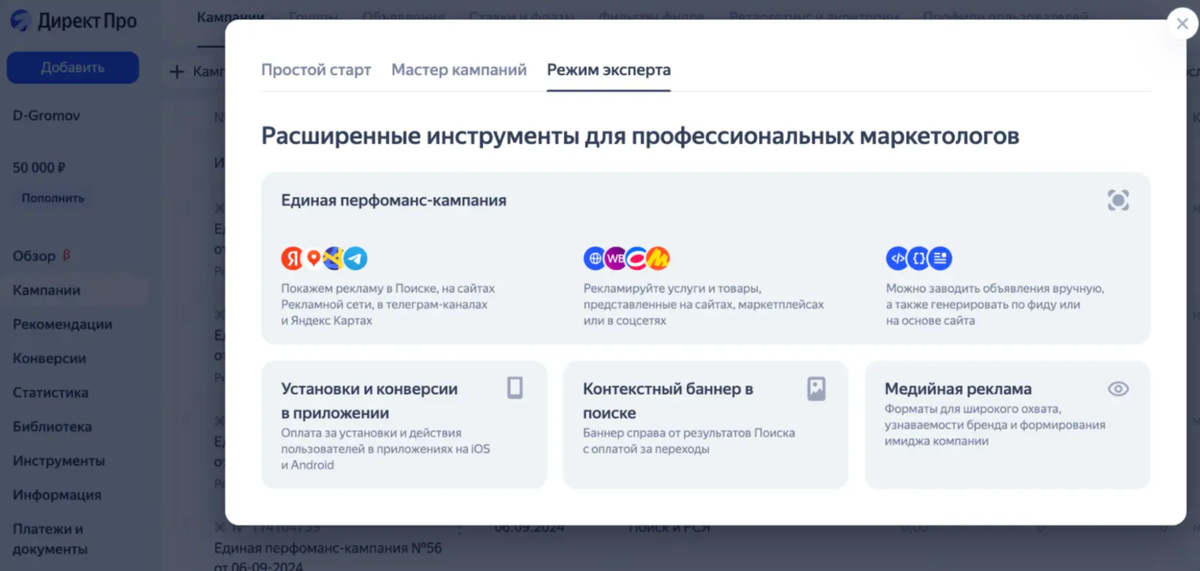
Task: Click the yellow M marketplace icon
Action: [x=658, y=258]
